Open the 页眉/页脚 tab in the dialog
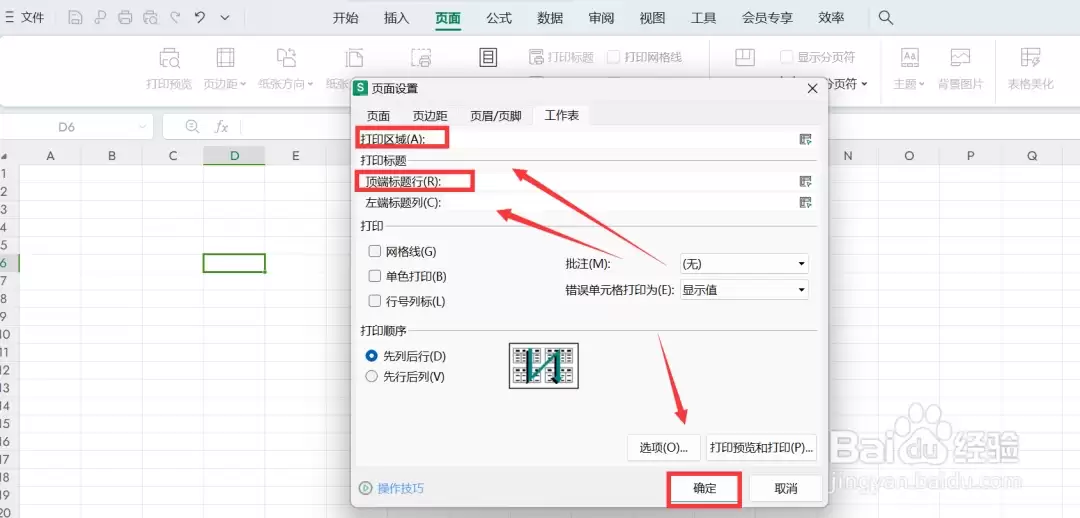 (x=496, y=116)
